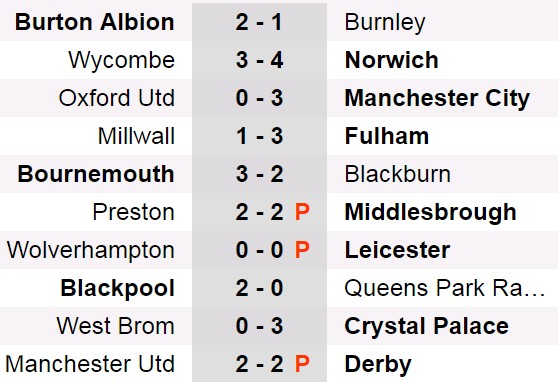Open the Burnley team page
This screenshot has height=382, width=558.
coord(385,23)
